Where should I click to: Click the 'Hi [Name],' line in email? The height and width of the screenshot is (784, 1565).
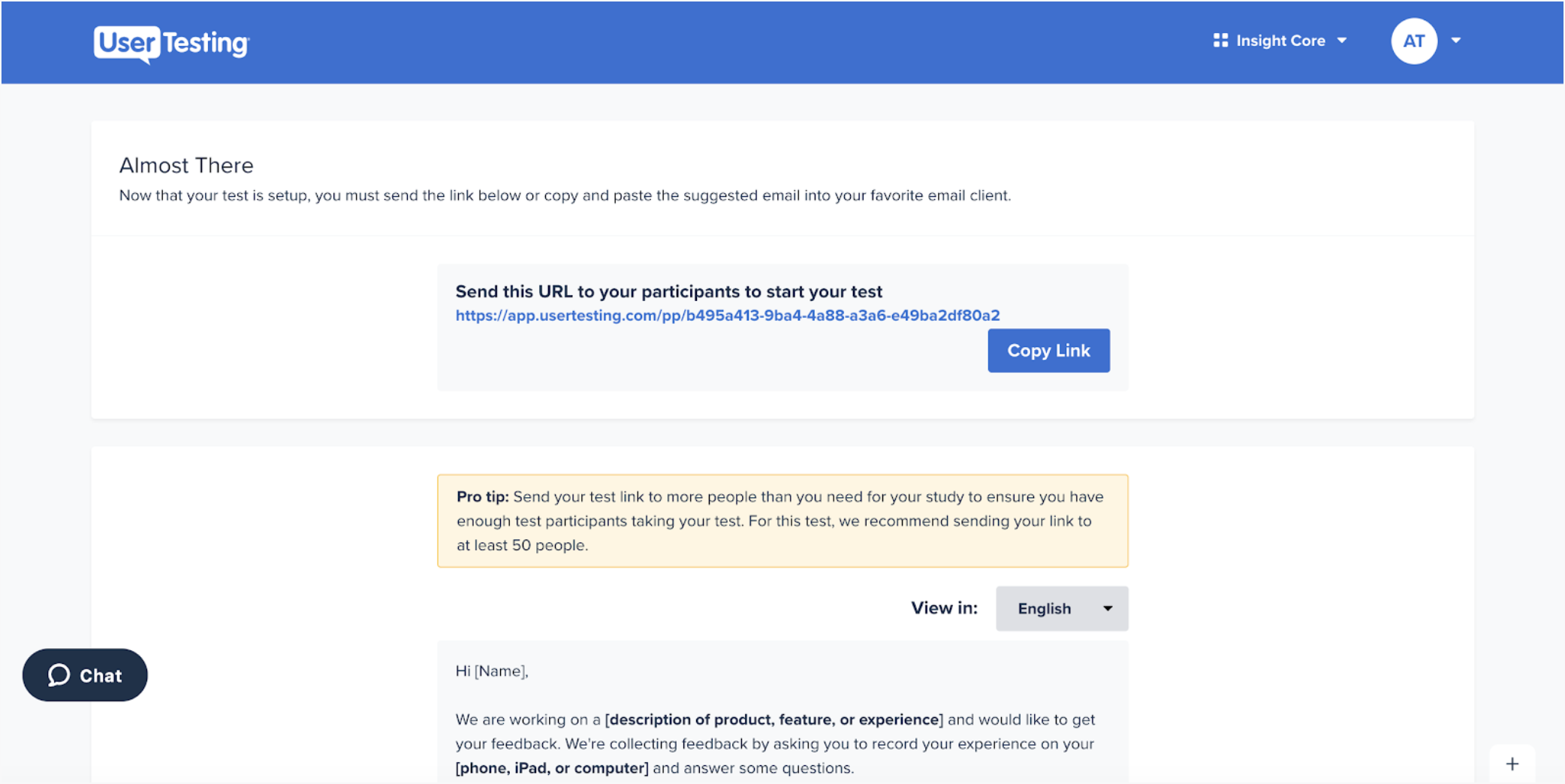492,671
